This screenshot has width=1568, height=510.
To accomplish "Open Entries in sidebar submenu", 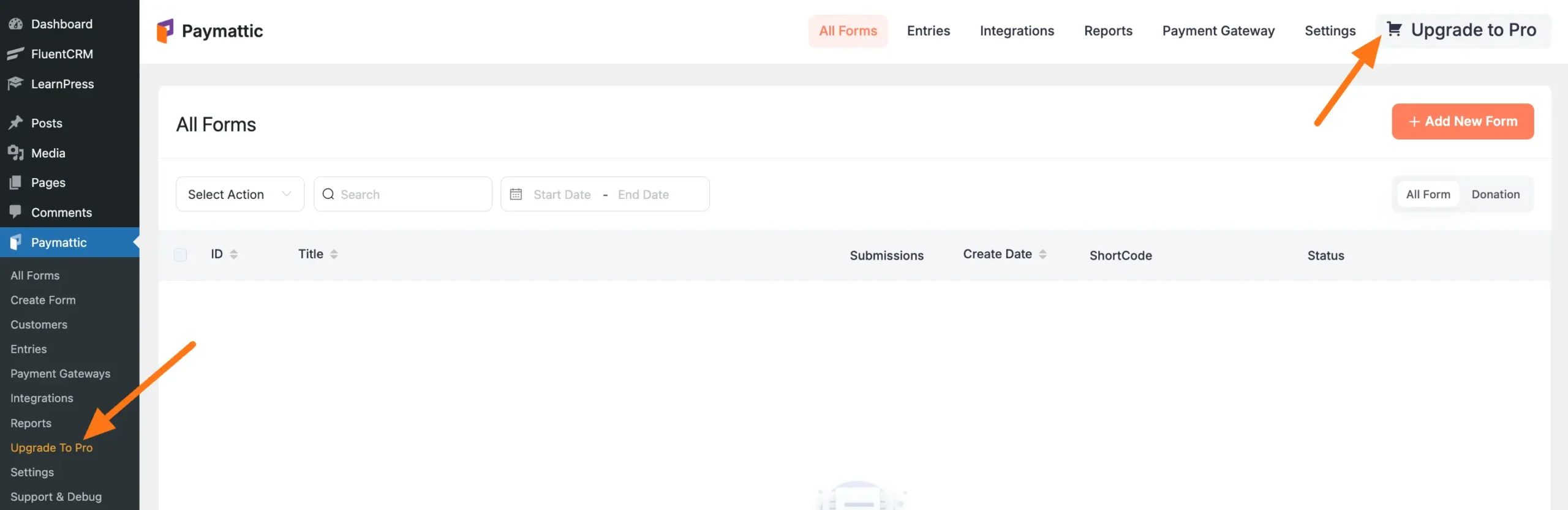I will coord(28,349).
